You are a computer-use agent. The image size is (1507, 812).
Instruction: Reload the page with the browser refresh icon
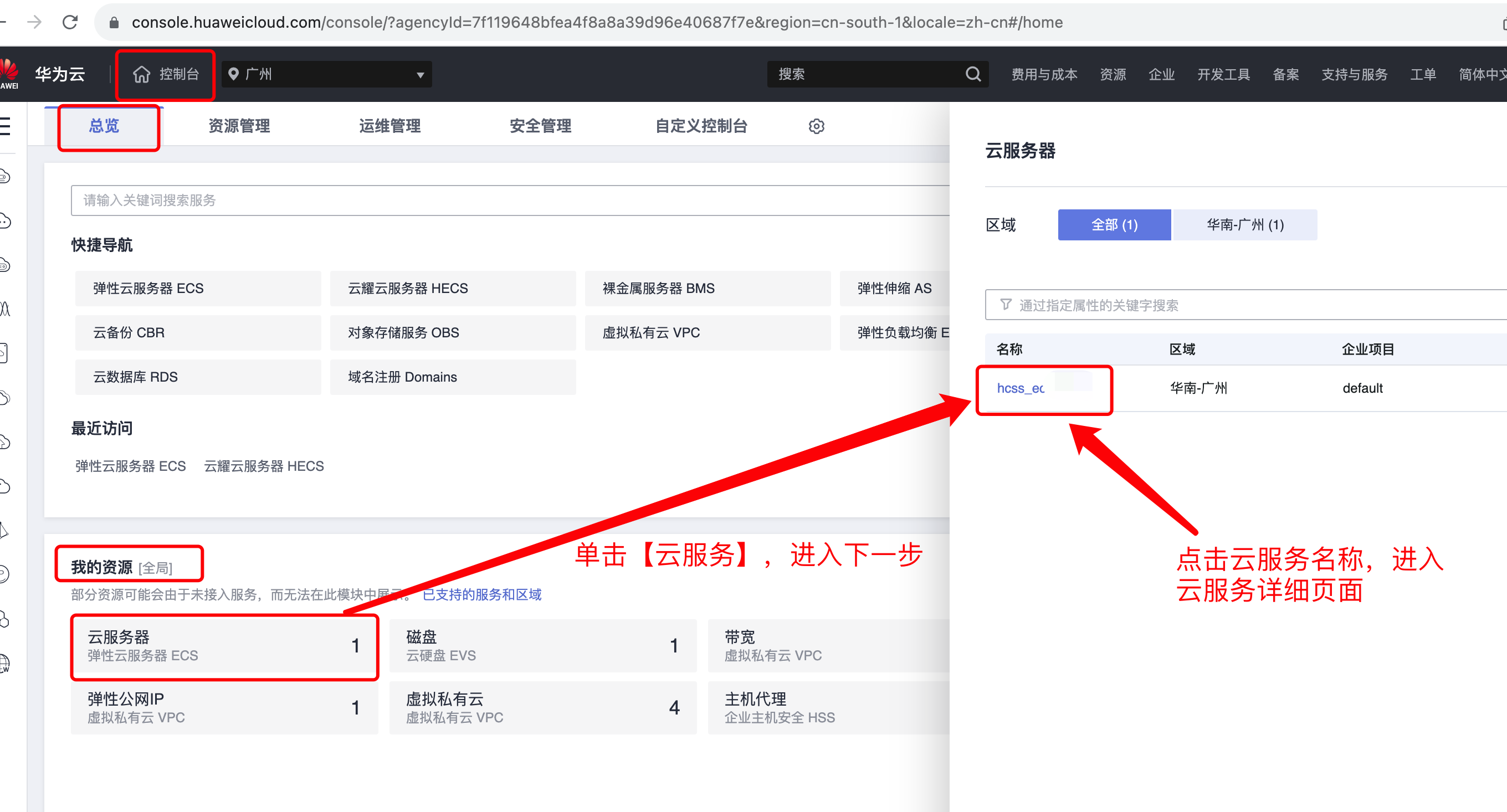(70, 22)
